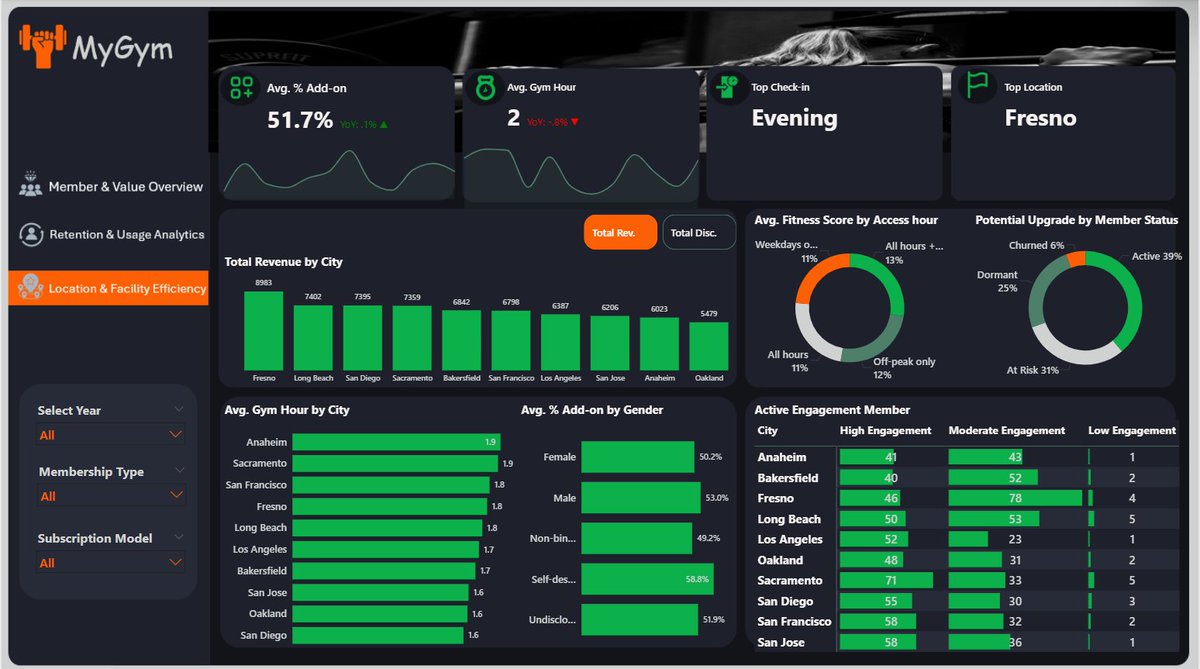The width and height of the screenshot is (1200, 669).
Task: Switch chart to Total Rev.
Action: click(x=621, y=233)
